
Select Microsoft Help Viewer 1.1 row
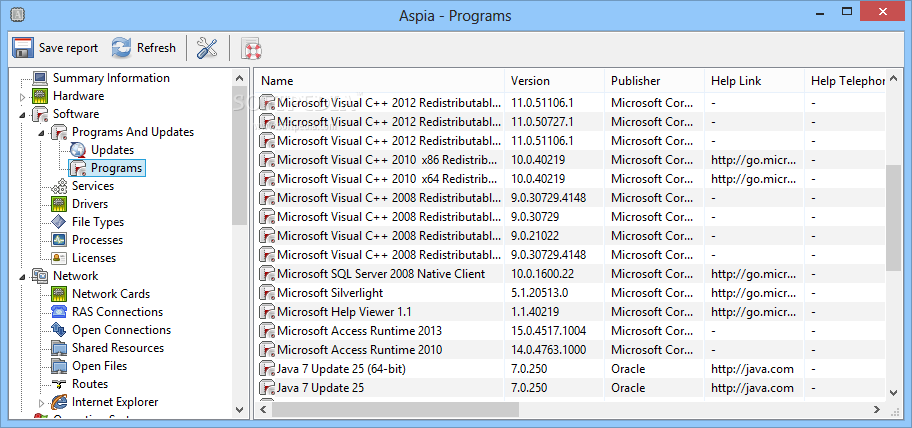pos(571,312)
